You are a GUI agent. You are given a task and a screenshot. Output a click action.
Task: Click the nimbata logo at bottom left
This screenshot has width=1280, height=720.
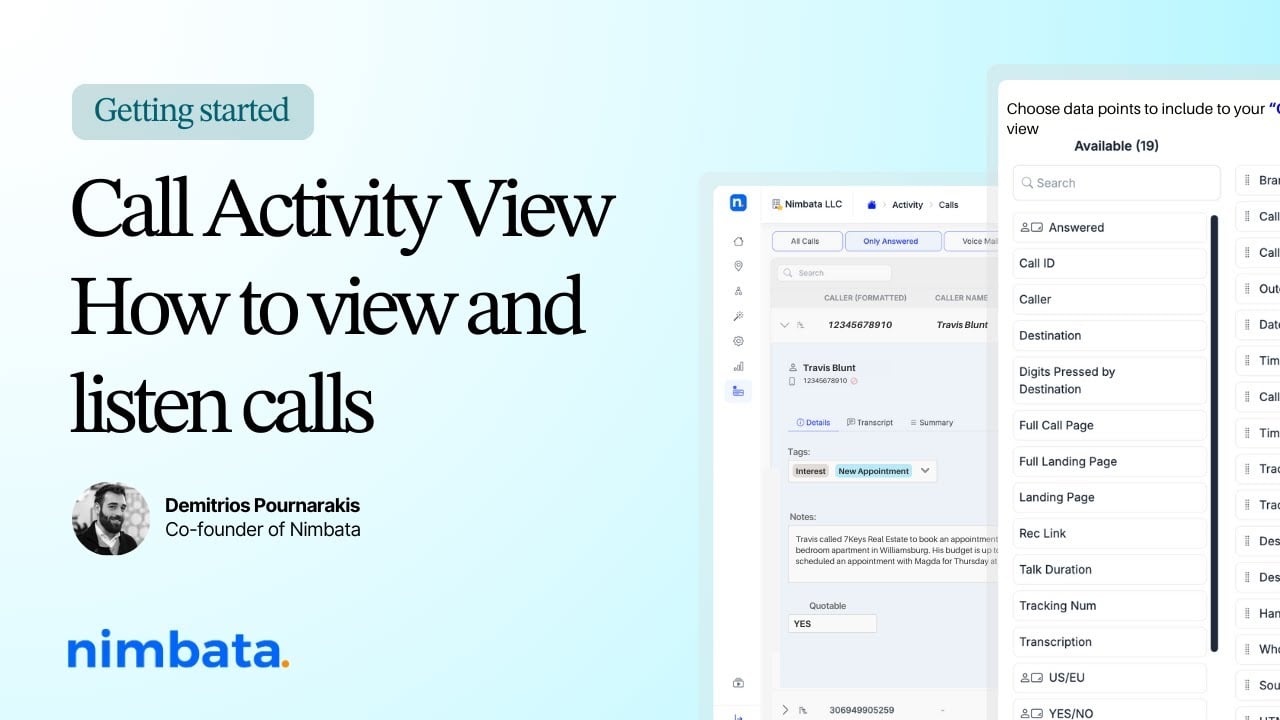pos(178,649)
